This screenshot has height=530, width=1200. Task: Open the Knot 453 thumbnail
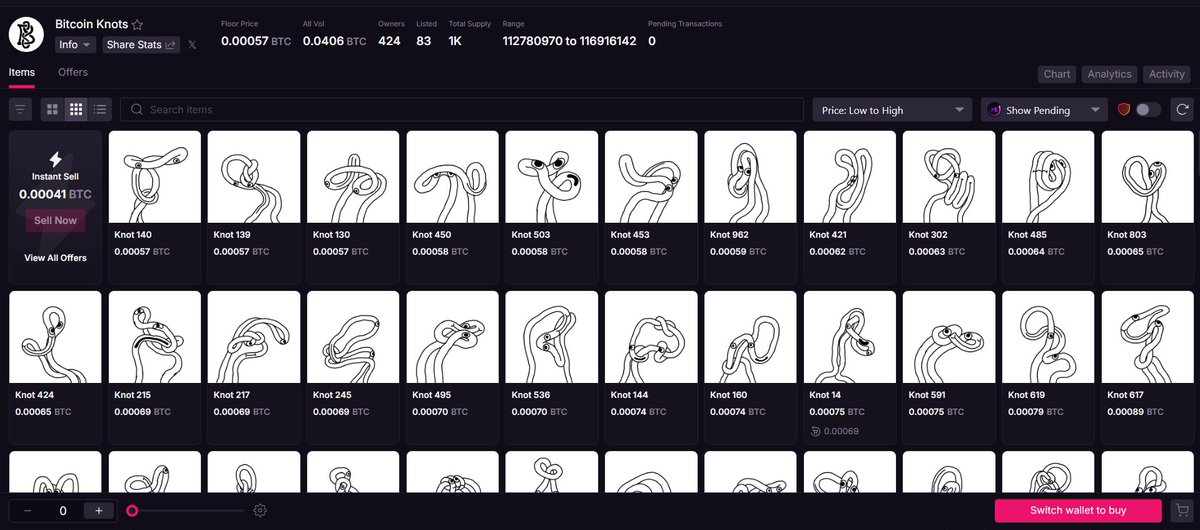tap(651, 177)
